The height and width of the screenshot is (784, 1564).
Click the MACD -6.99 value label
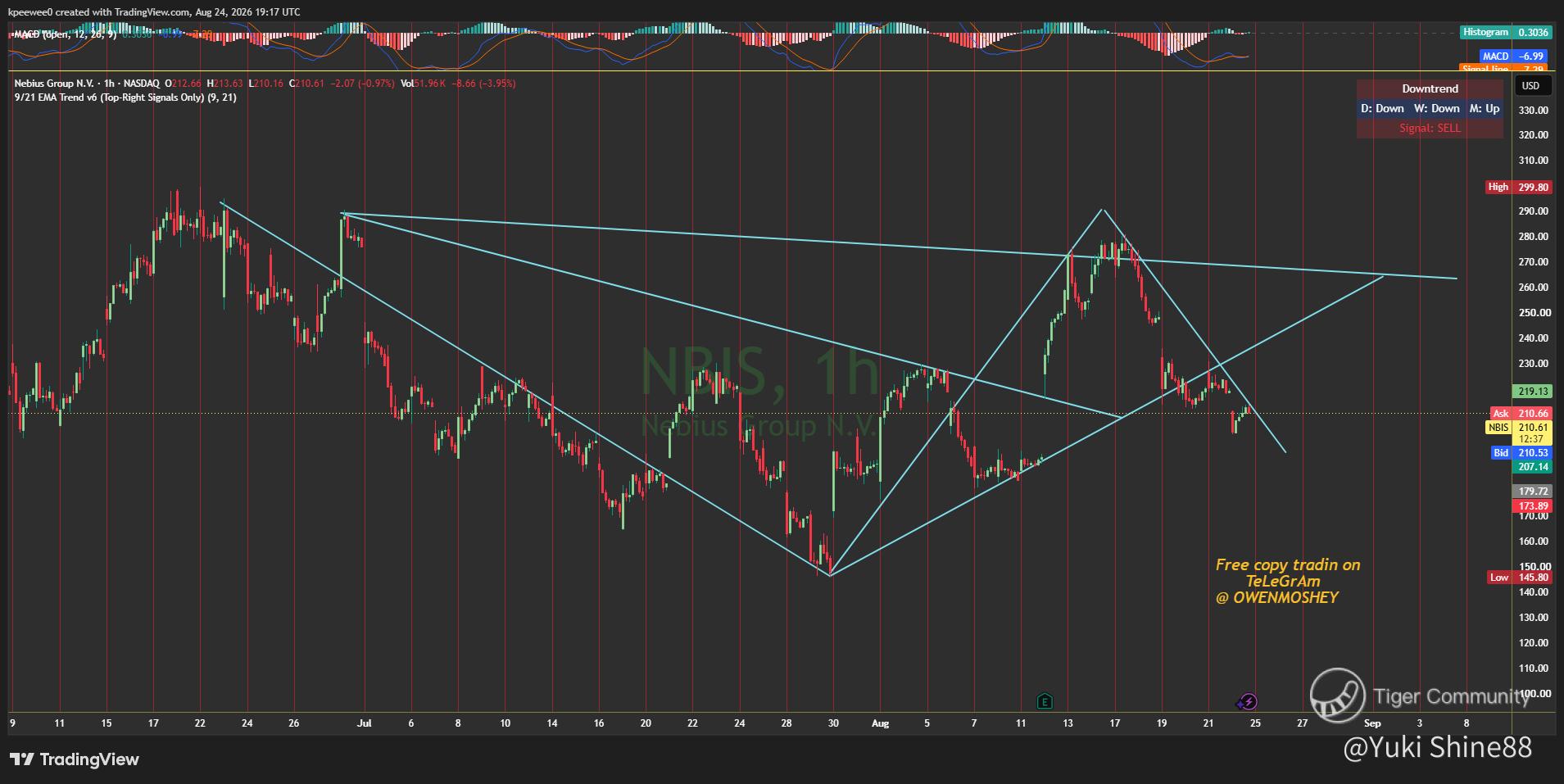coord(1513,56)
